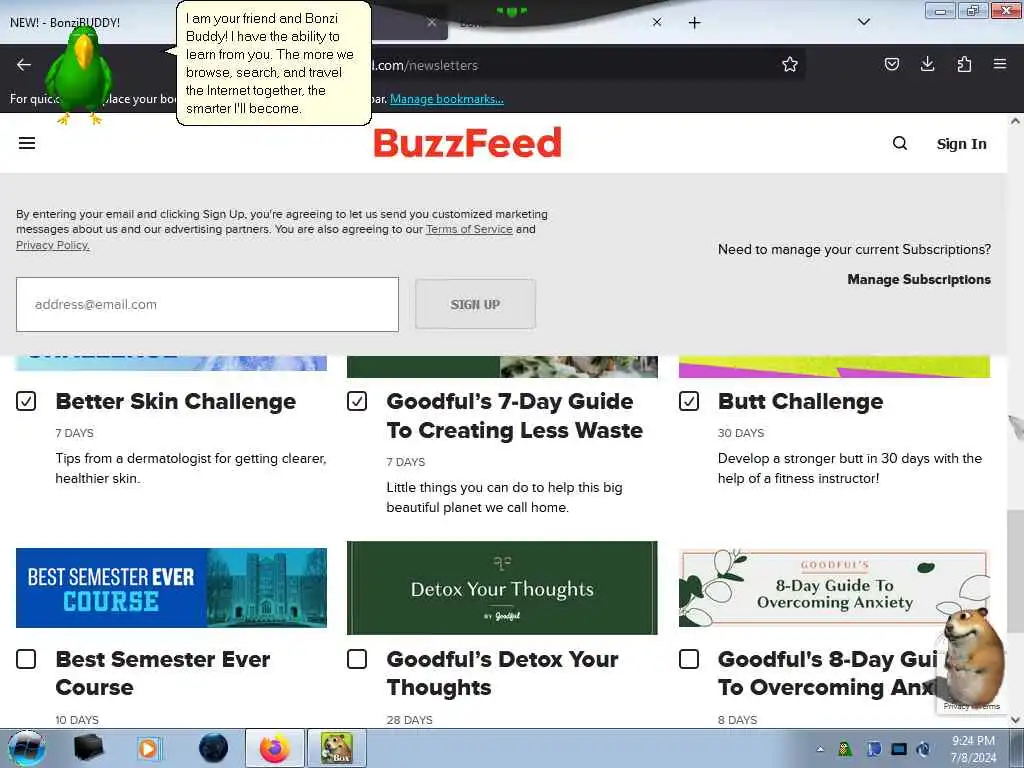Check Goodful's Detox Your Thoughts box

[x=357, y=659]
